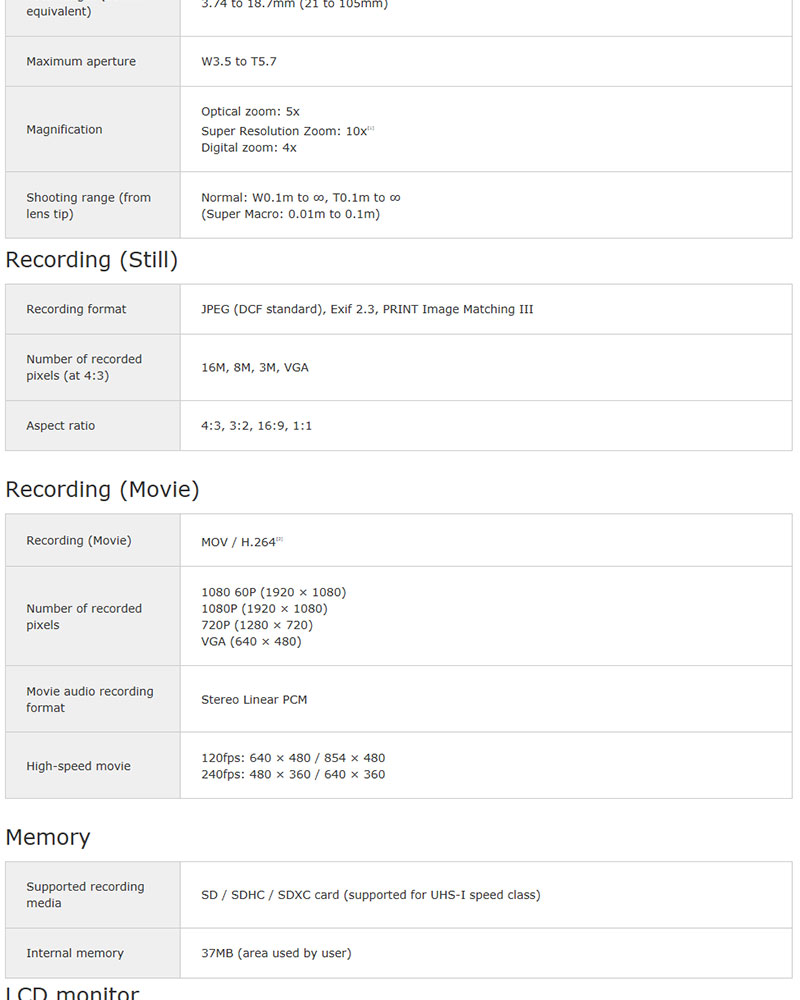Open the footnote marker after MOV / H.264

[x=280, y=540]
